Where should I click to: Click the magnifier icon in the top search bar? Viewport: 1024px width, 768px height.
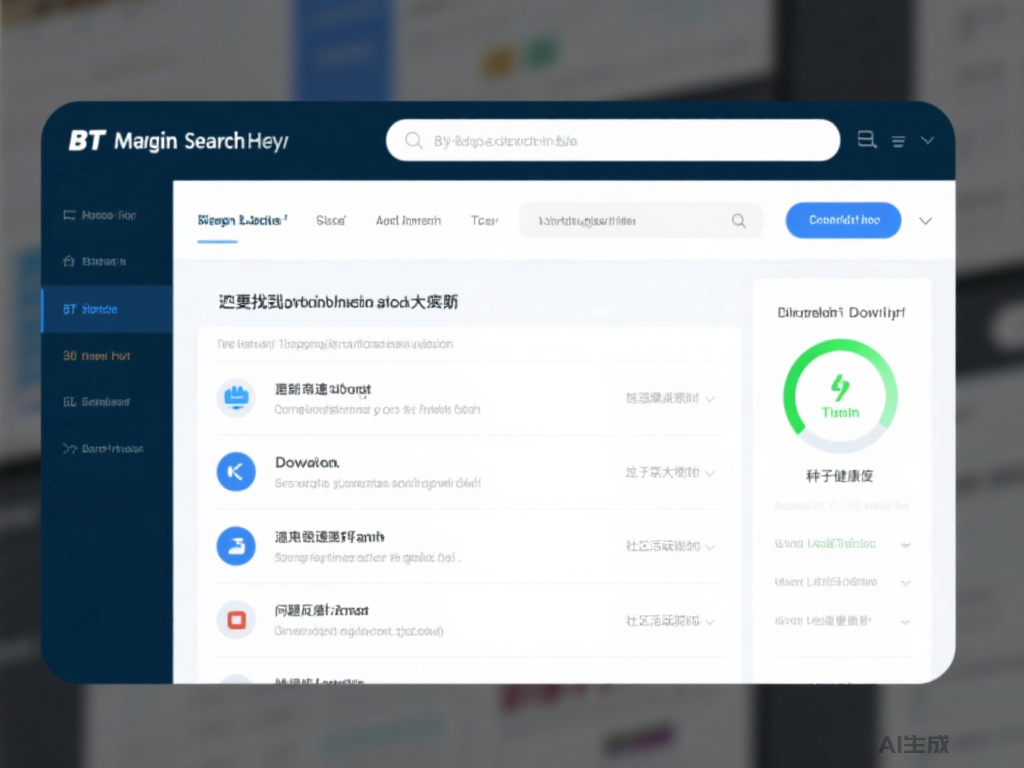coord(413,141)
